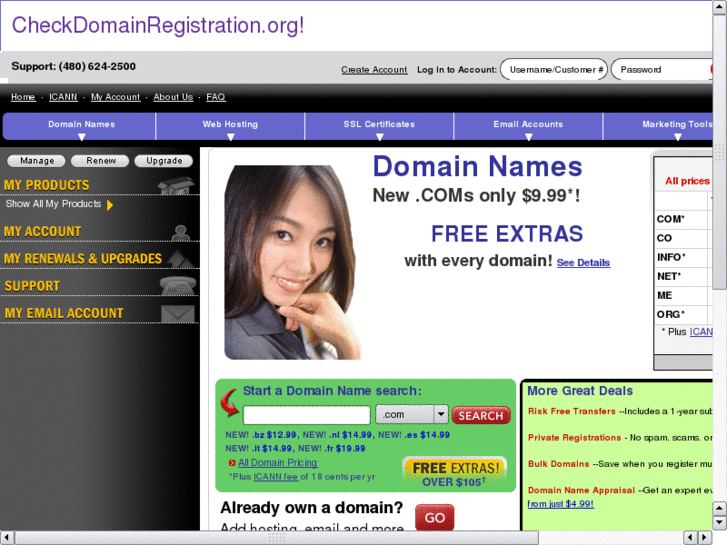Click the CheckDomainRegistration.org! site title
The image size is (727, 545).
pyautogui.click(x=158, y=25)
